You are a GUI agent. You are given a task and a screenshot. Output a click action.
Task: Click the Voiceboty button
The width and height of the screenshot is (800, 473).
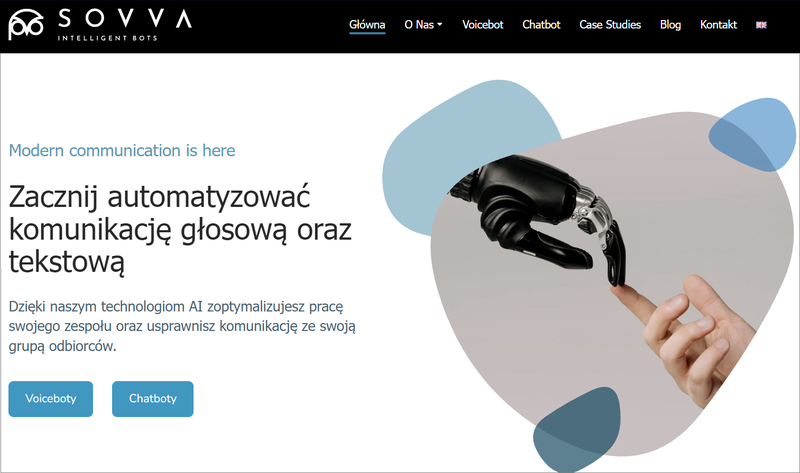pos(51,399)
